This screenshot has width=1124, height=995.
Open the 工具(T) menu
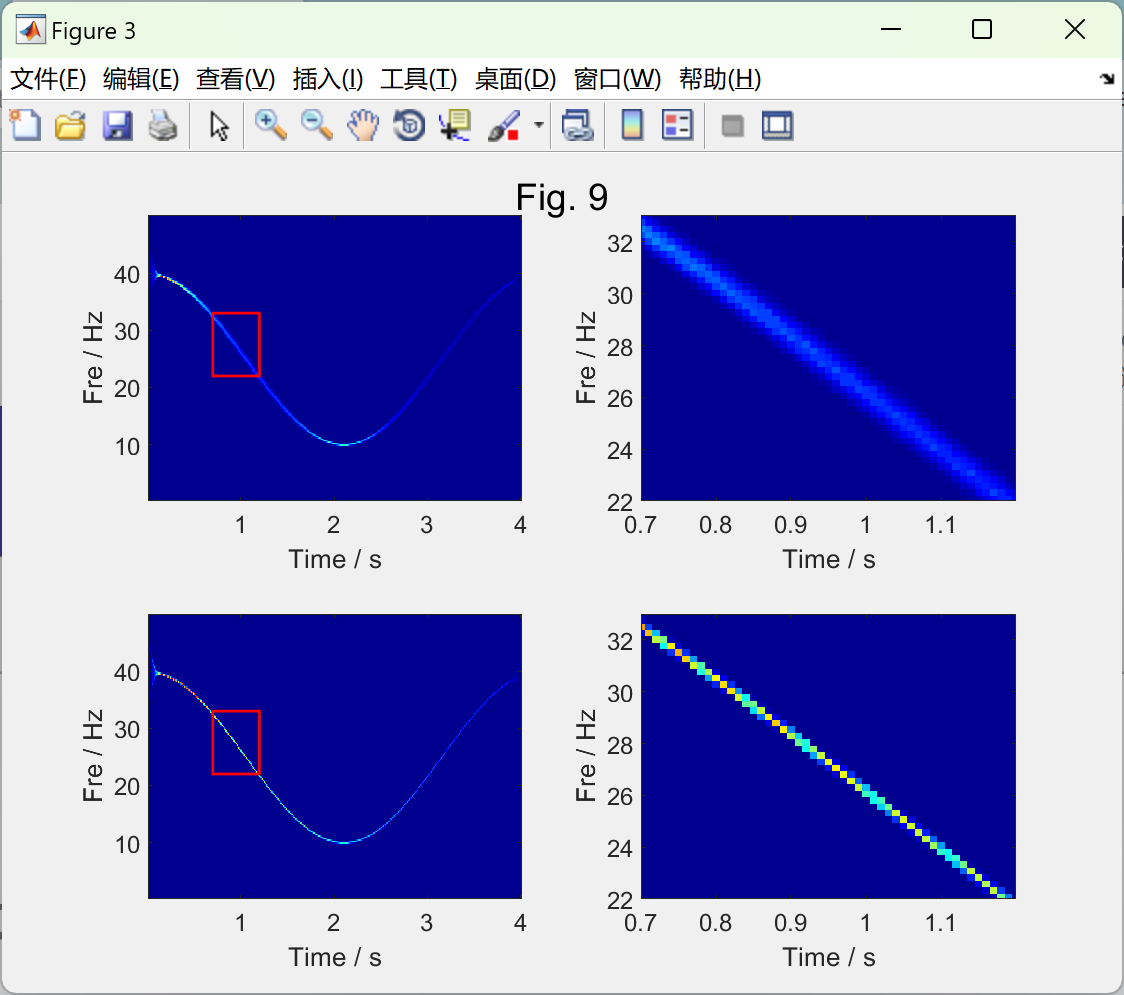click(419, 79)
